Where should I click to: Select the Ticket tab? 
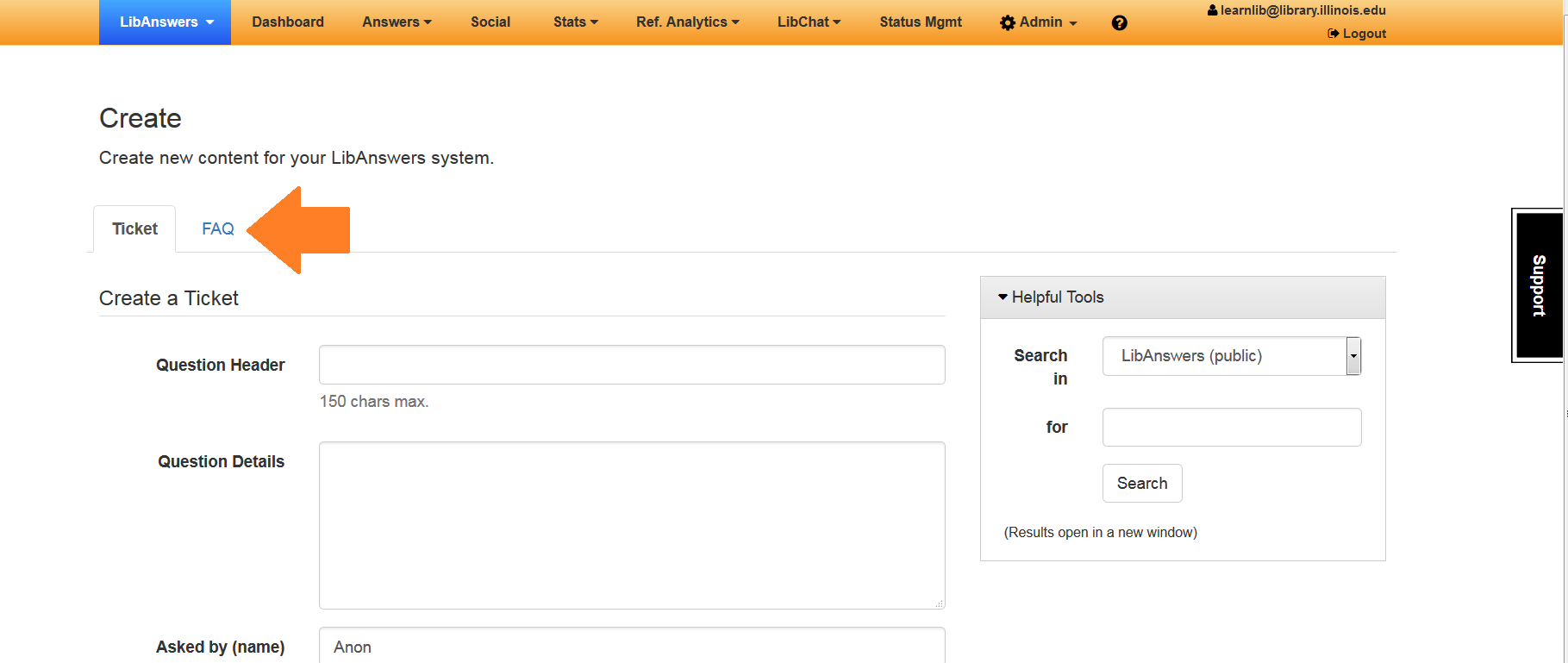tap(134, 229)
